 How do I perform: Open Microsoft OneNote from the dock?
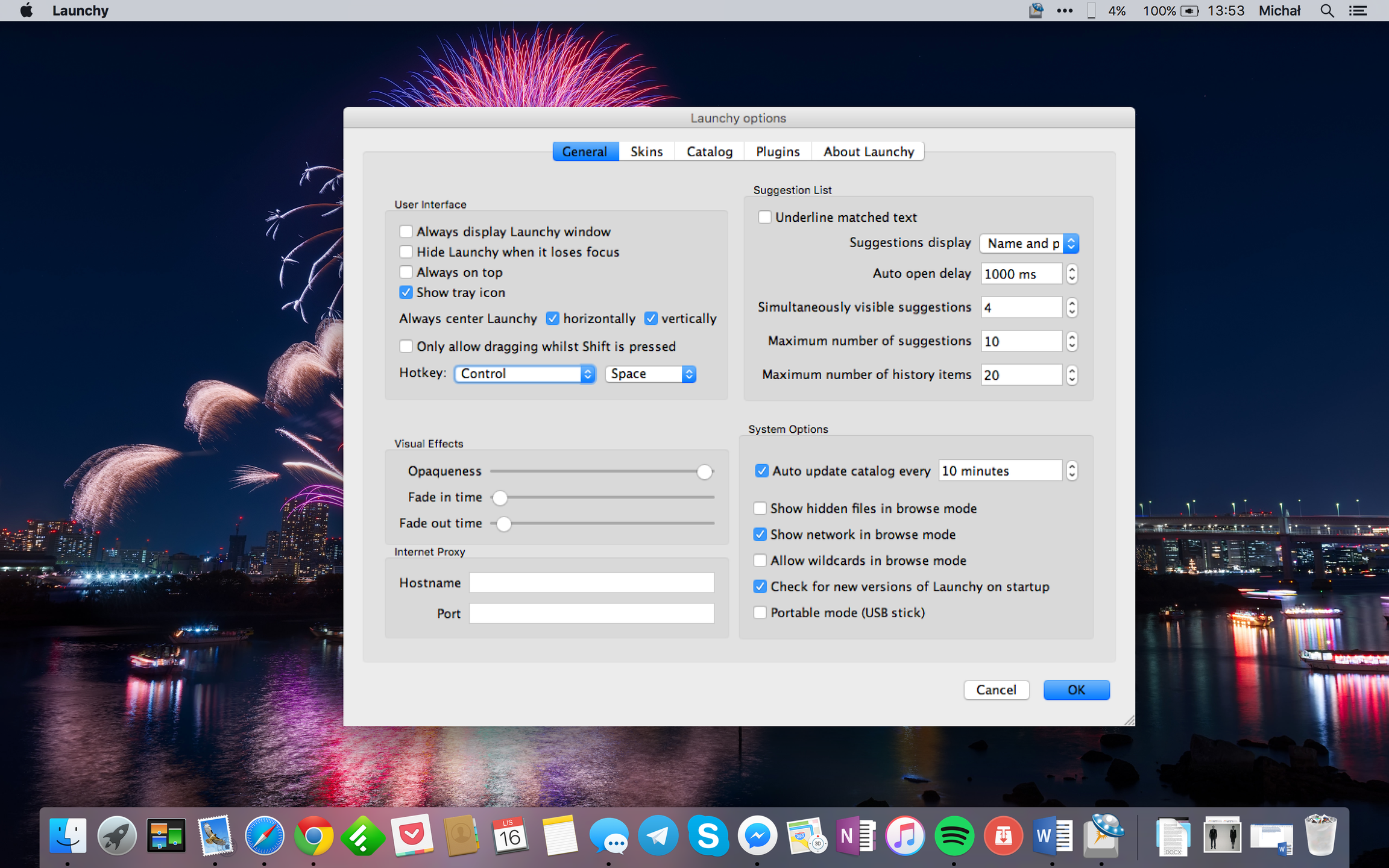pyautogui.click(x=855, y=836)
